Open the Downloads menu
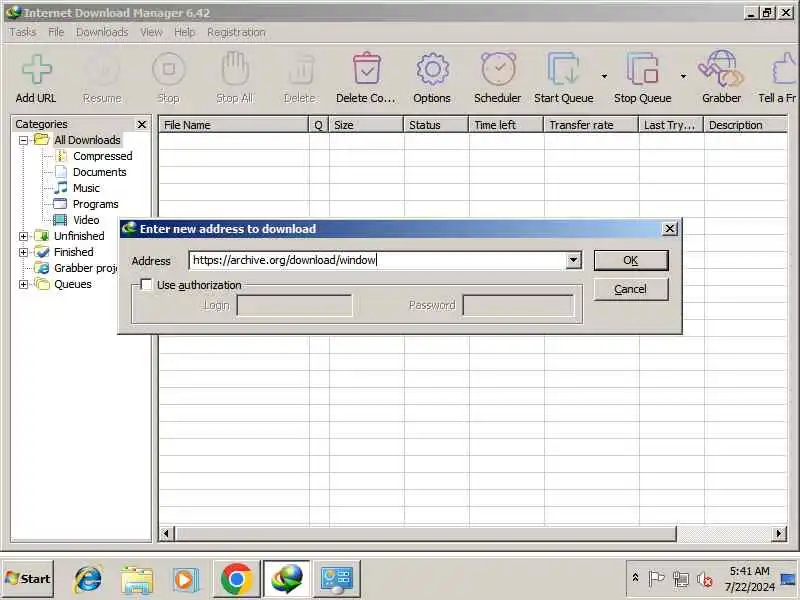Image resolution: width=800 pixels, height=600 pixels. coord(102,32)
